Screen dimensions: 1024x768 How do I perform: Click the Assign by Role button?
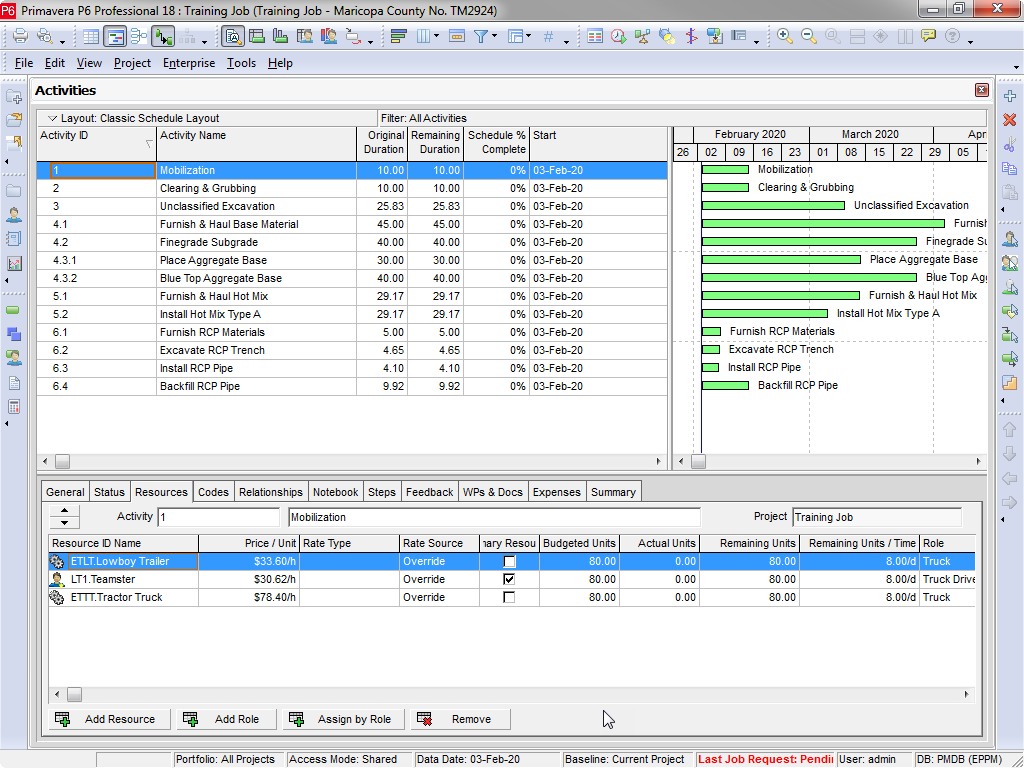(342, 719)
